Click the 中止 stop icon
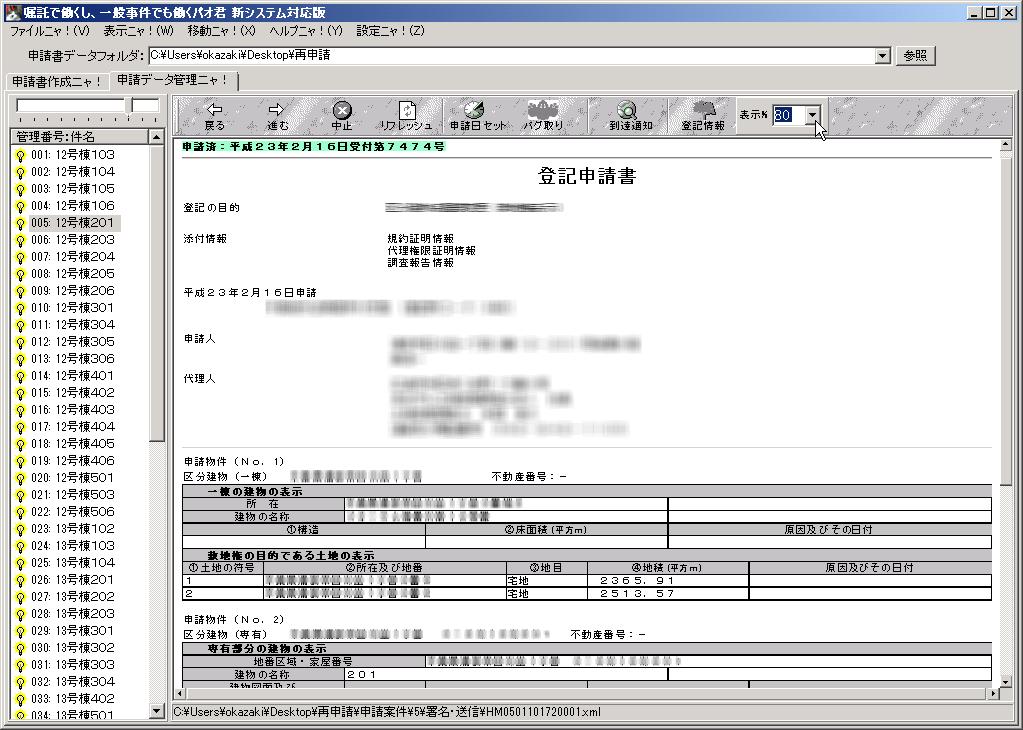Screen dimensions: 1023x730 (x=342, y=110)
